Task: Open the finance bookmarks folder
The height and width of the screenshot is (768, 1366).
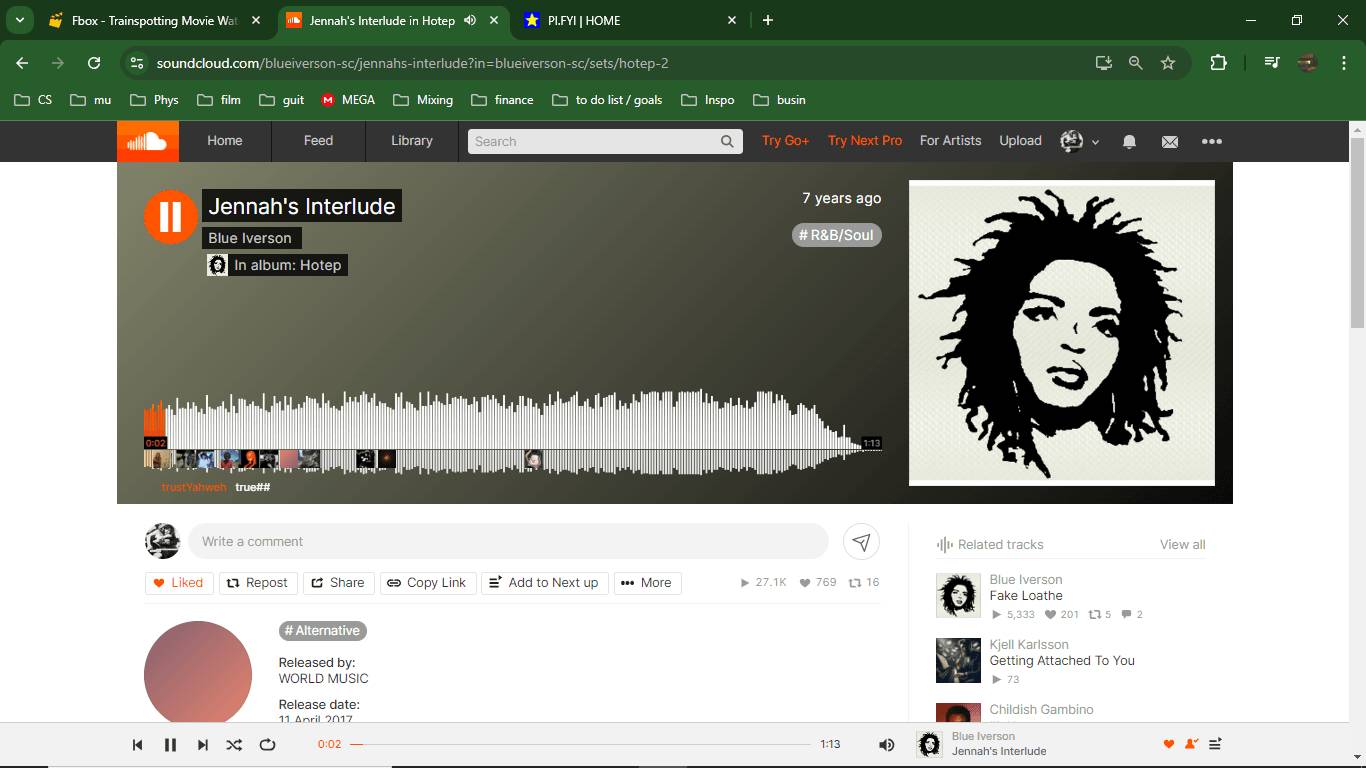Action: coord(502,100)
